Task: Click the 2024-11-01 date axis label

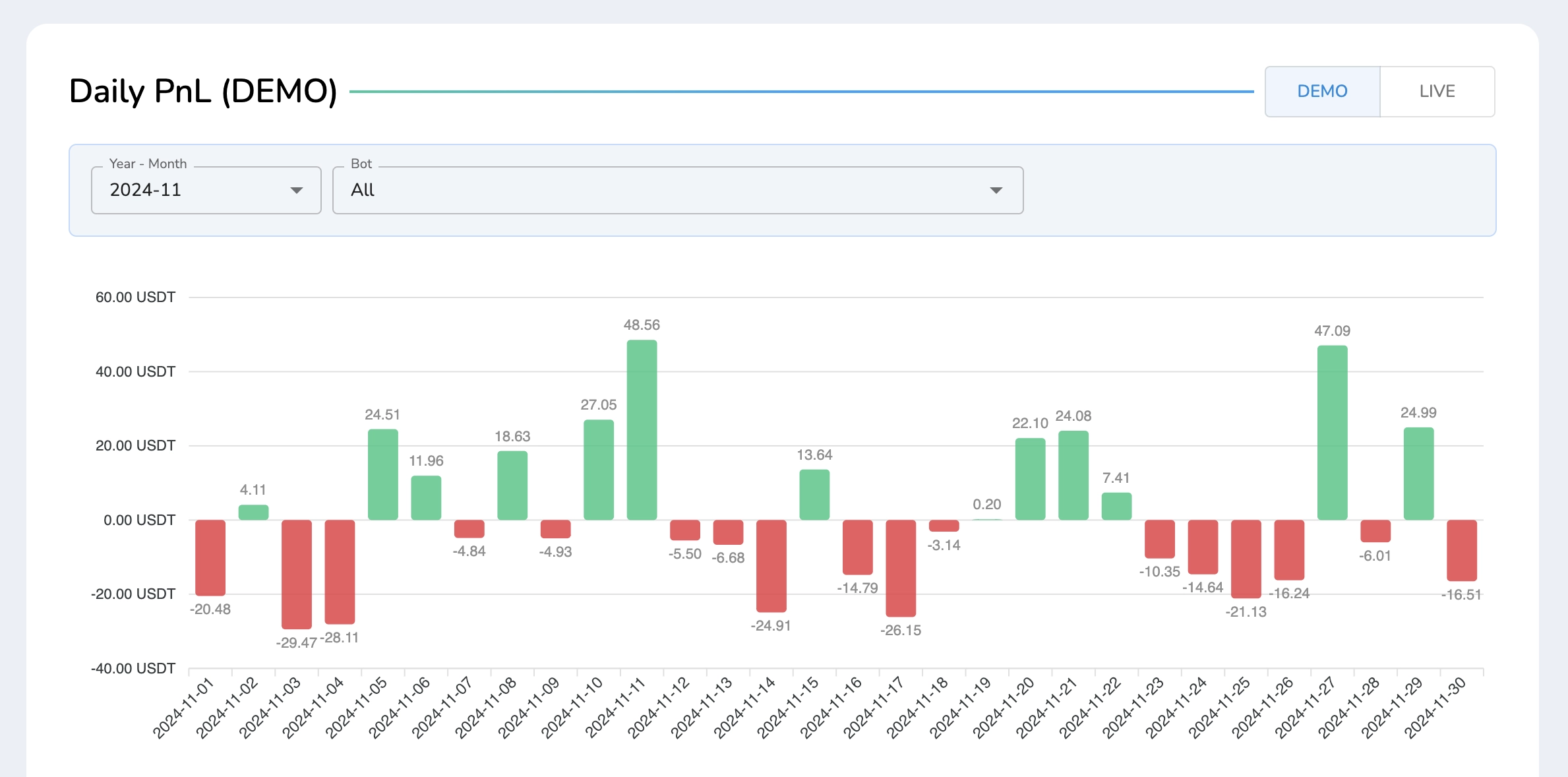Action: pyautogui.click(x=184, y=708)
